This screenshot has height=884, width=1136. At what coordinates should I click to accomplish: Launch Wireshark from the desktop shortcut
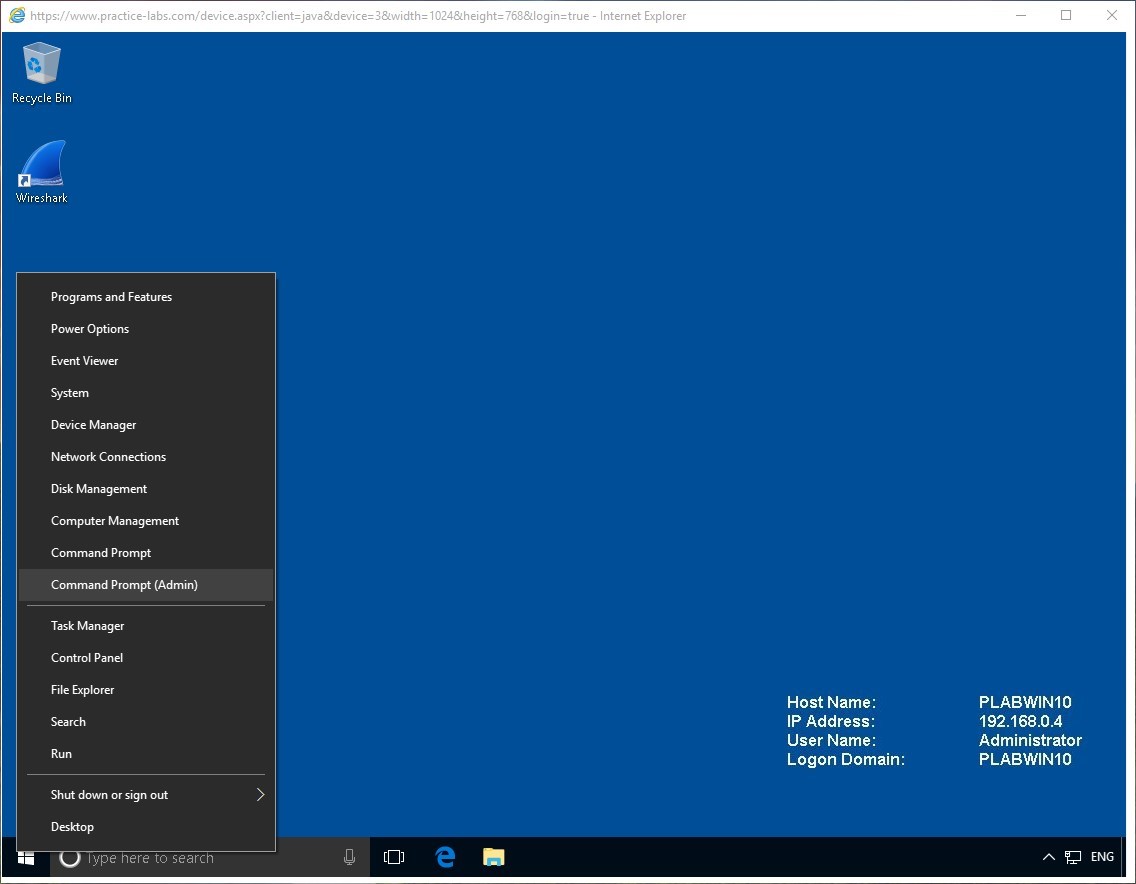click(41, 171)
